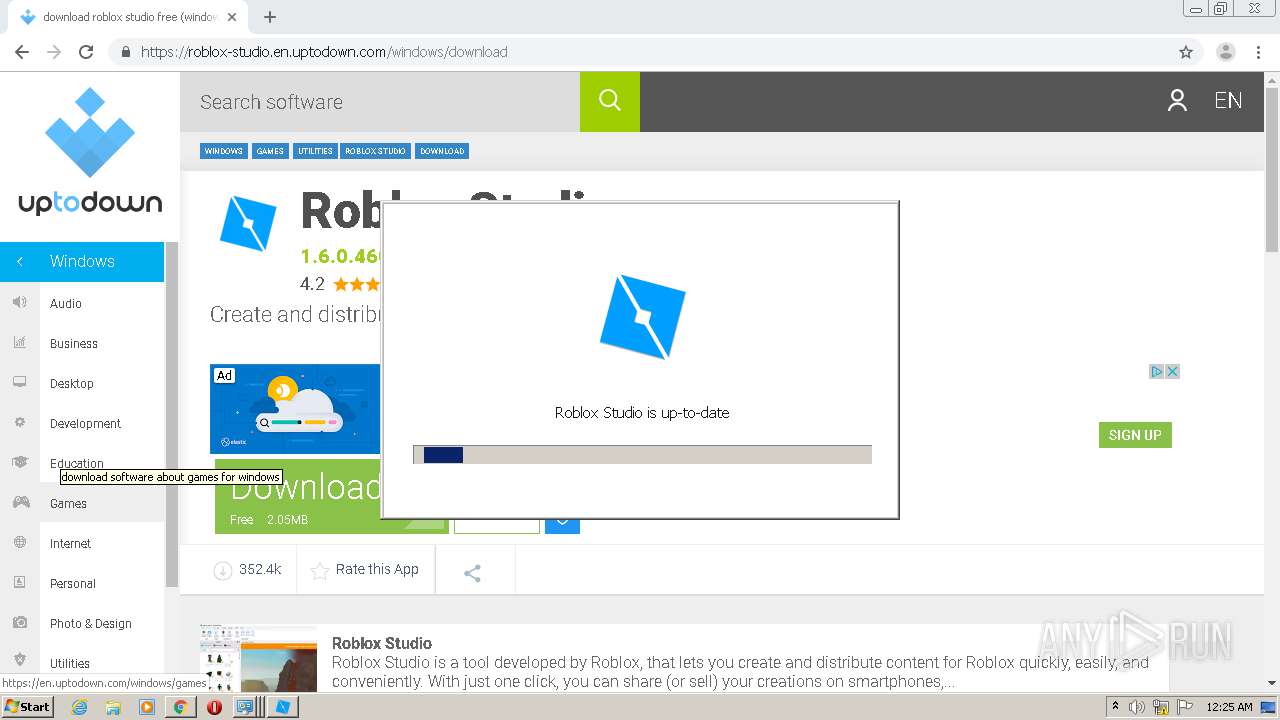Open Windows Media Player from taskbar
This screenshot has height=720, width=1280.
pos(147,707)
